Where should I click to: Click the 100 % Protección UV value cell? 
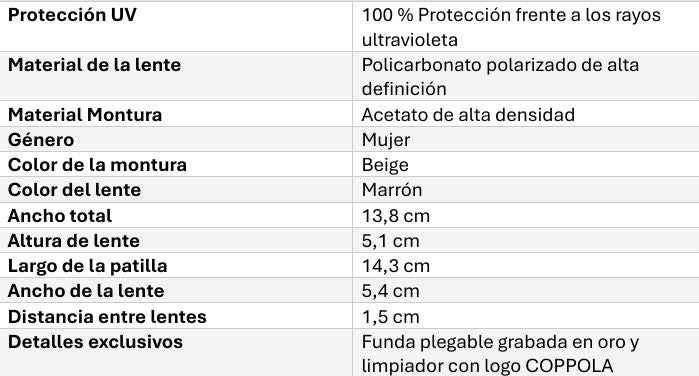(526, 27)
